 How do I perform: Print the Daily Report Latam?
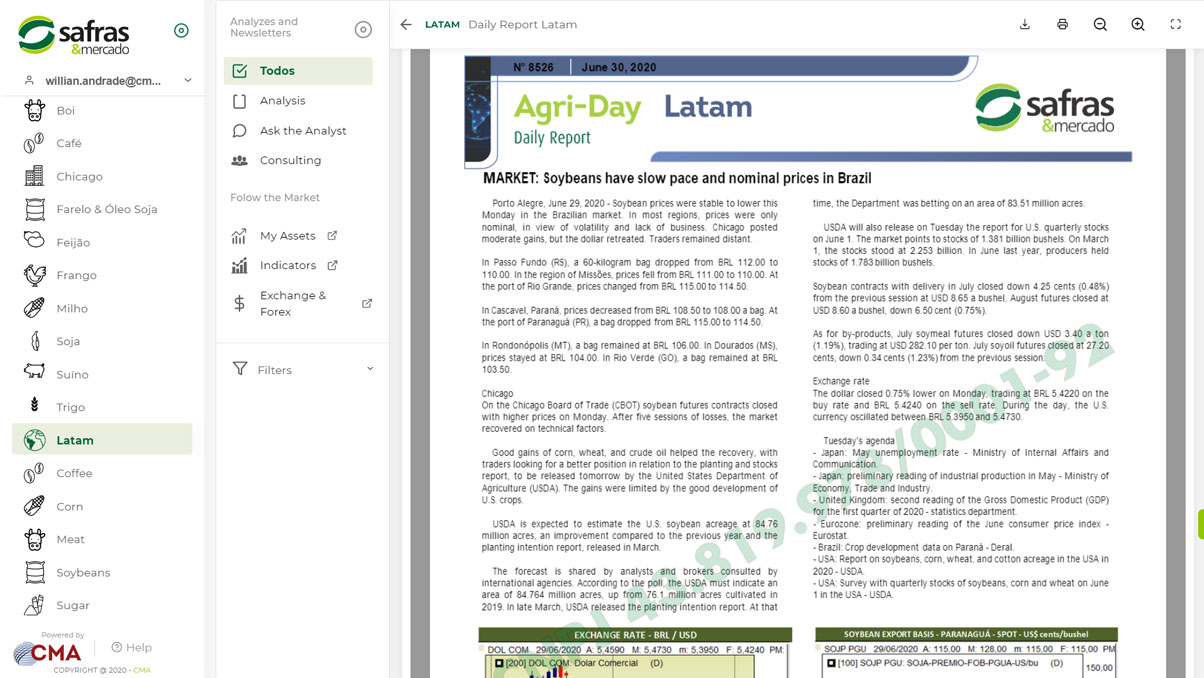1062,24
